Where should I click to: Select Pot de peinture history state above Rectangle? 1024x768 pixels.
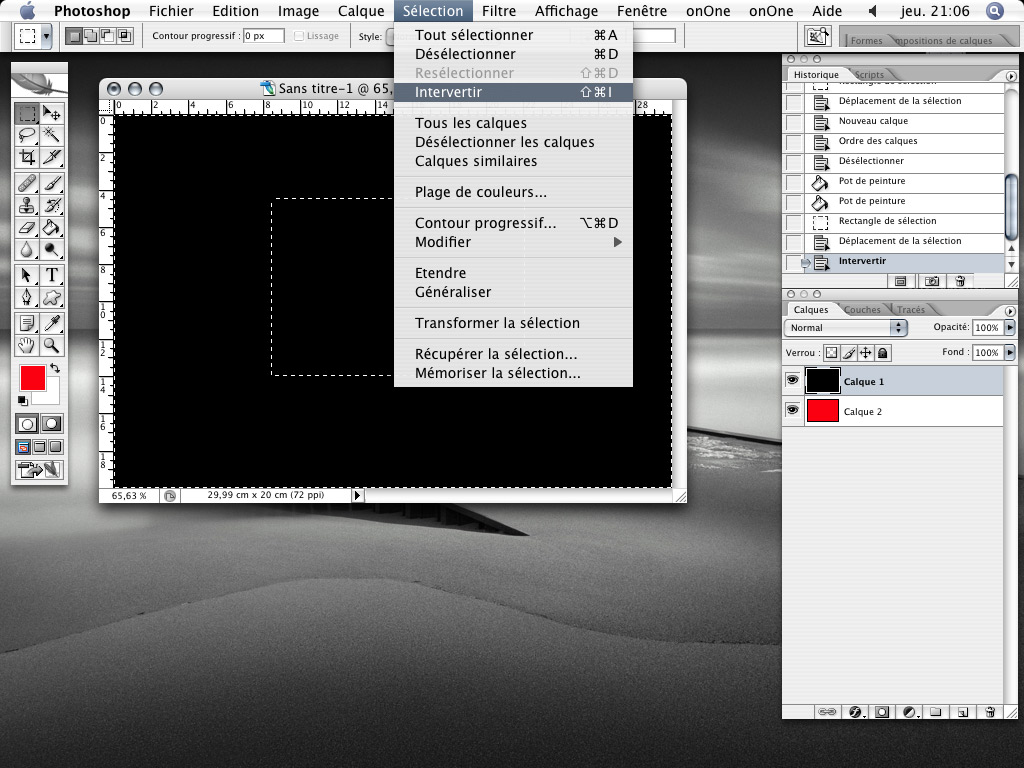(895, 201)
